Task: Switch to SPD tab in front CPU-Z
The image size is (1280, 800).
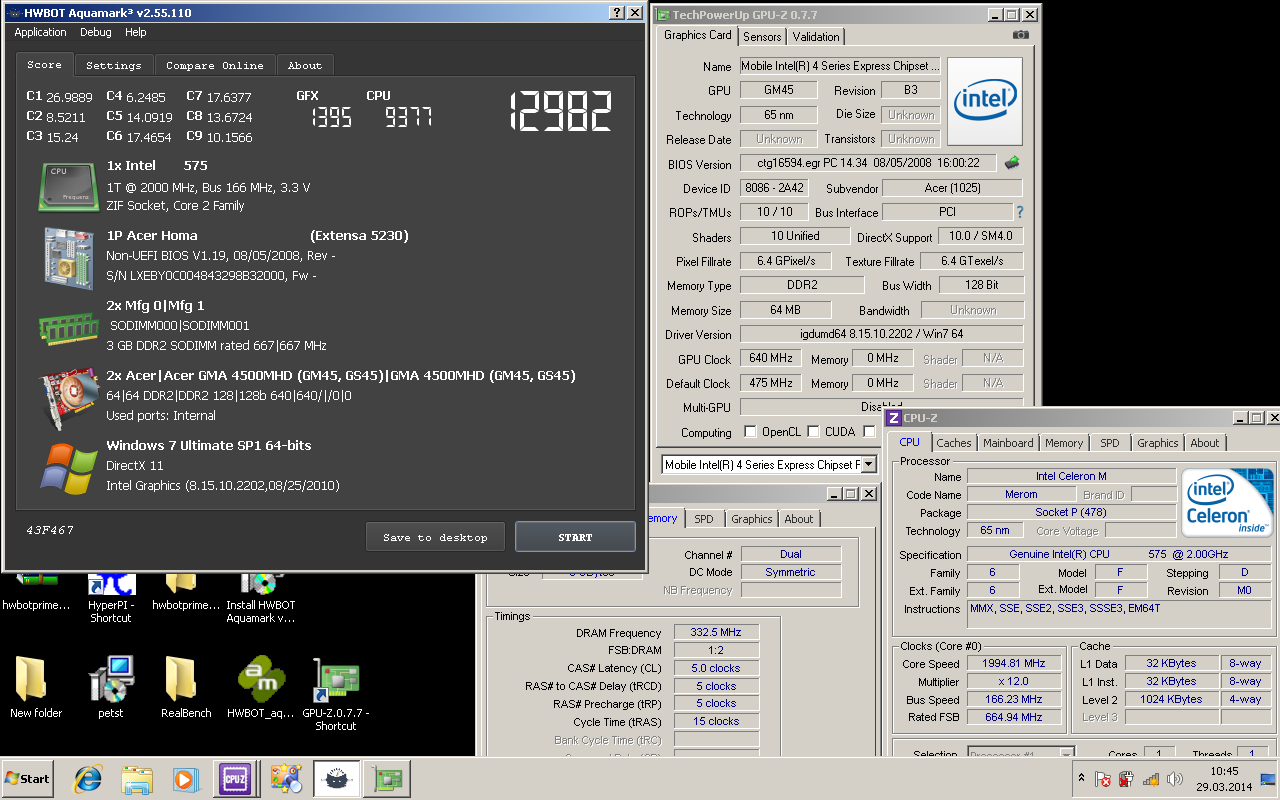Action: [x=1110, y=443]
